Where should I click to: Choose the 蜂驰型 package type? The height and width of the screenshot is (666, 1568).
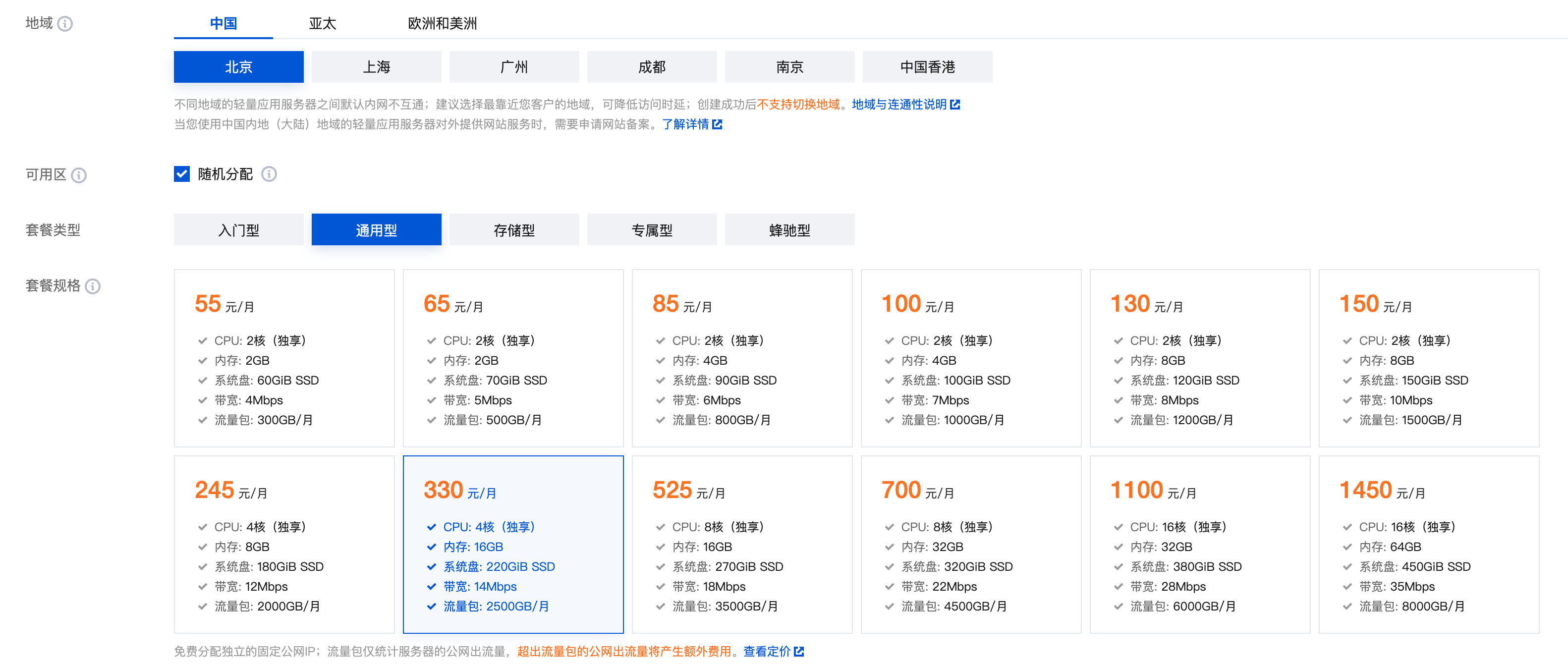click(x=789, y=230)
